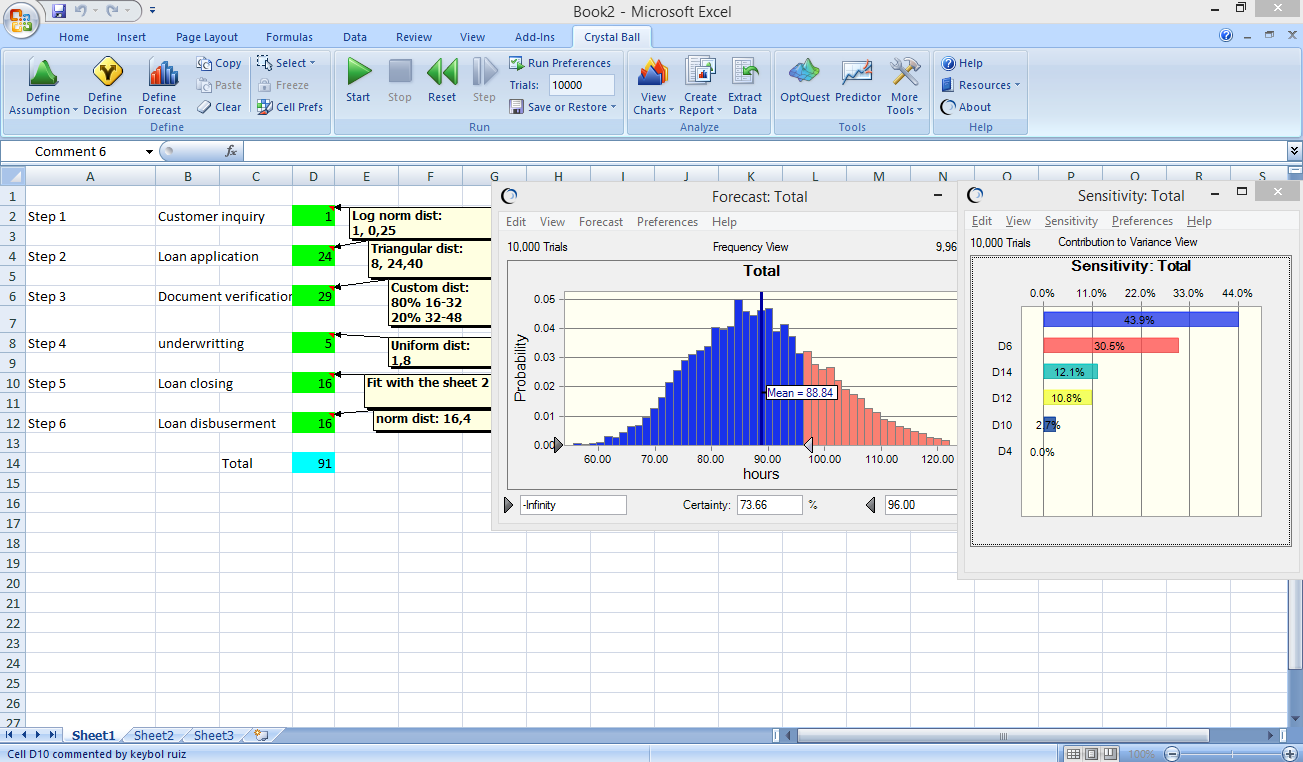Click the Excel help question mark icon
This screenshot has height=762, width=1303.
(1227, 36)
